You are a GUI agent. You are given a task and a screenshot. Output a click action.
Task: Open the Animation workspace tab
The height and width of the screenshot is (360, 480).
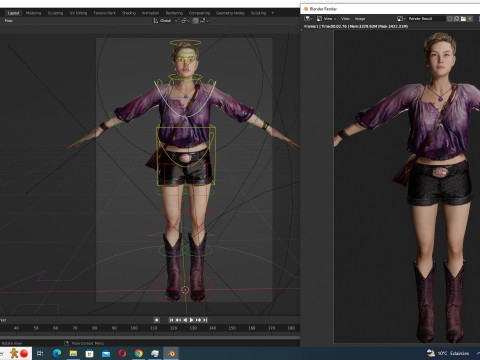click(150, 13)
